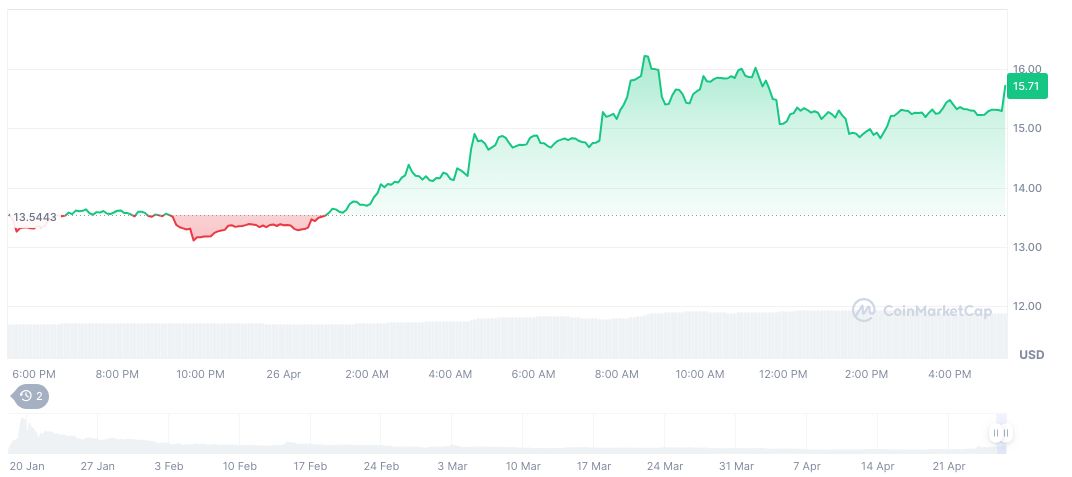Screen dimensions: 1072x477
Task: Click the green 15.71 current price tag
Action: pos(1028,87)
